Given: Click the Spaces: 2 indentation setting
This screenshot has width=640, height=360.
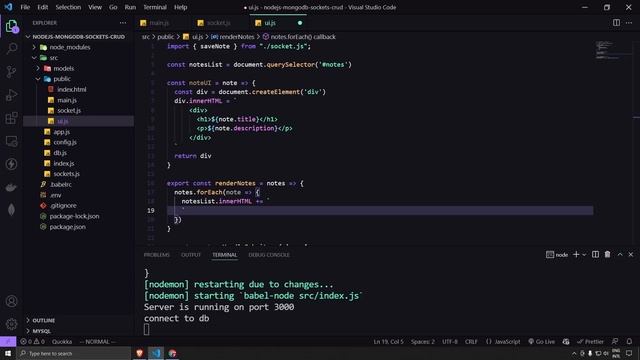Looking at the screenshot, I should 422,342.
